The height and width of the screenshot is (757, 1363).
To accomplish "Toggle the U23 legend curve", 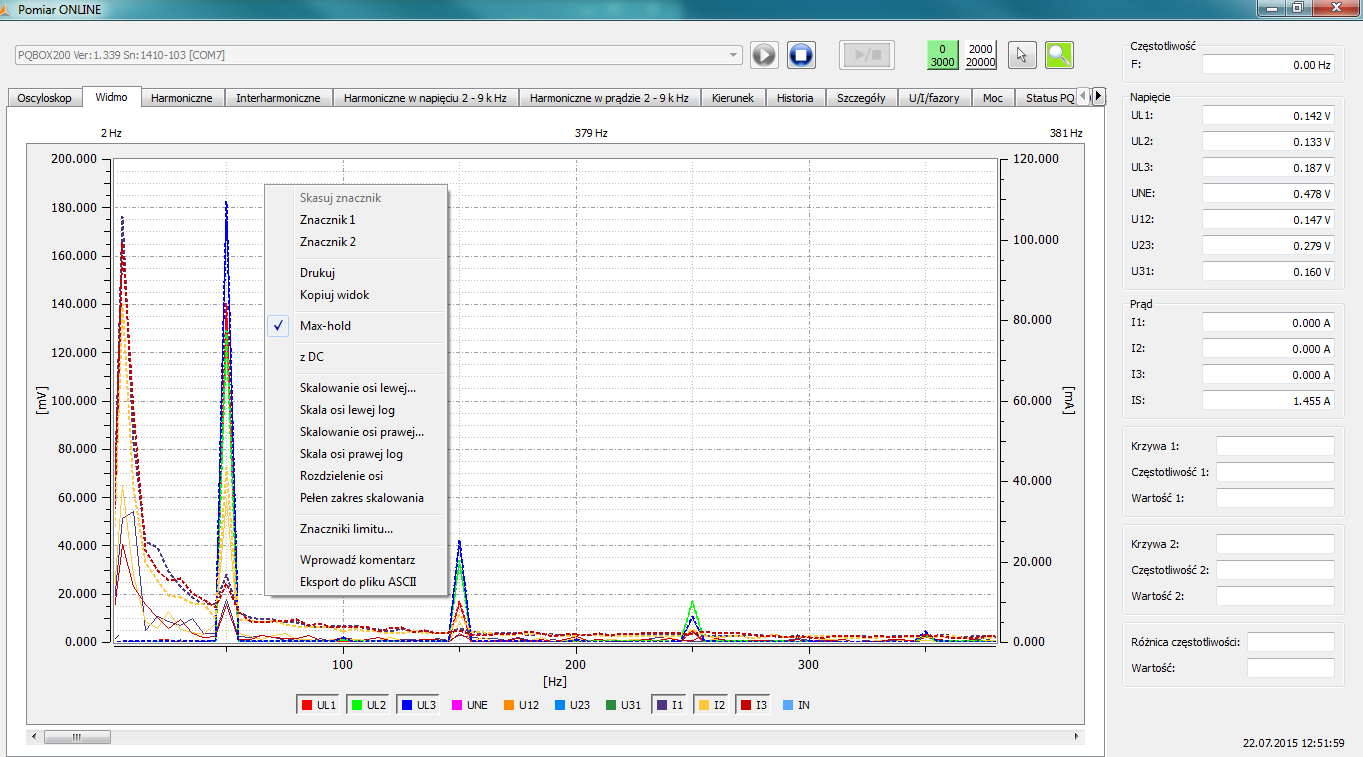I will [571, 705].
